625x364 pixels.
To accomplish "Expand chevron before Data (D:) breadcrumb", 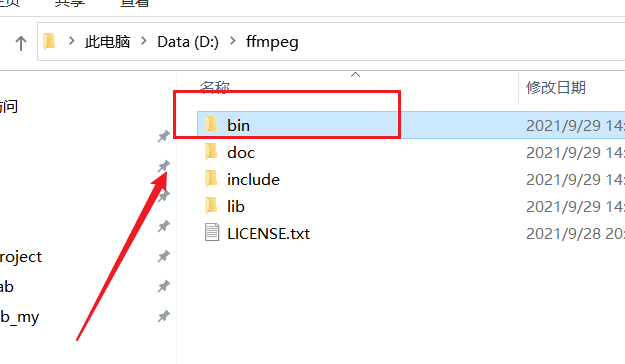I will tap(144, 41).
